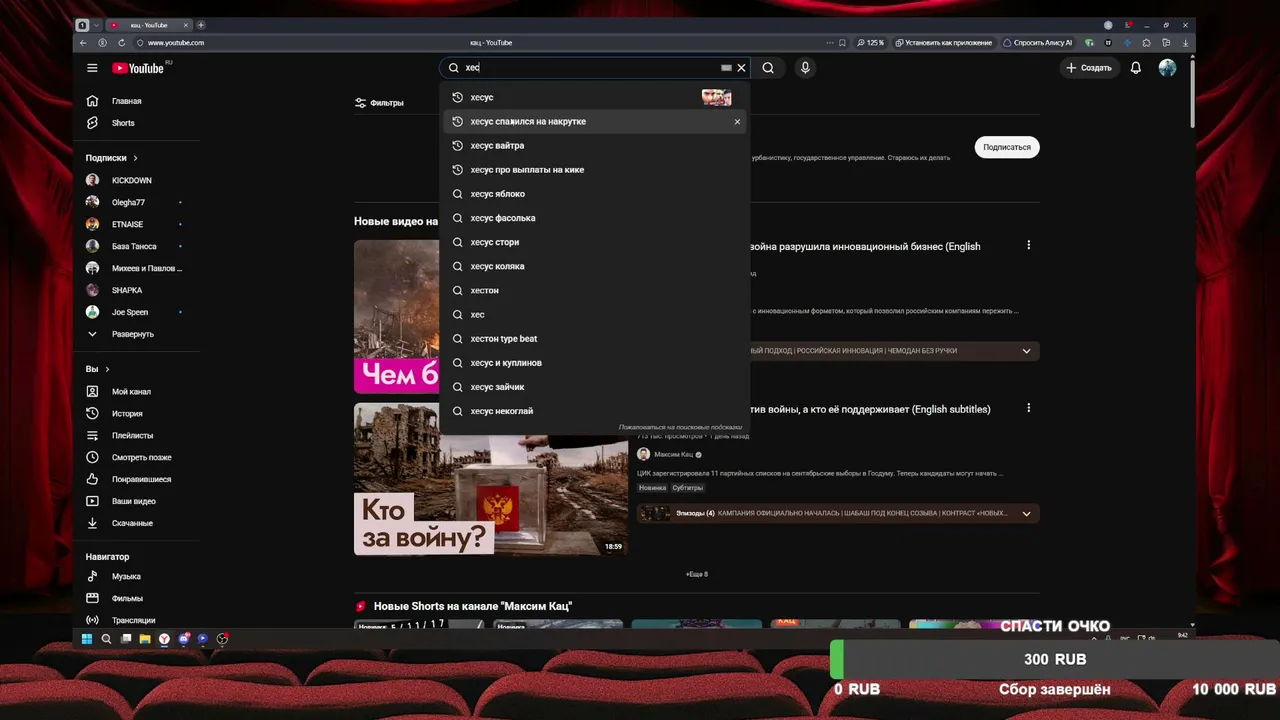Viewport: 1280px width, 720px height.
Task: Report search suggestions via «Пожаловаться» link
Action: [x=680, y=427]
